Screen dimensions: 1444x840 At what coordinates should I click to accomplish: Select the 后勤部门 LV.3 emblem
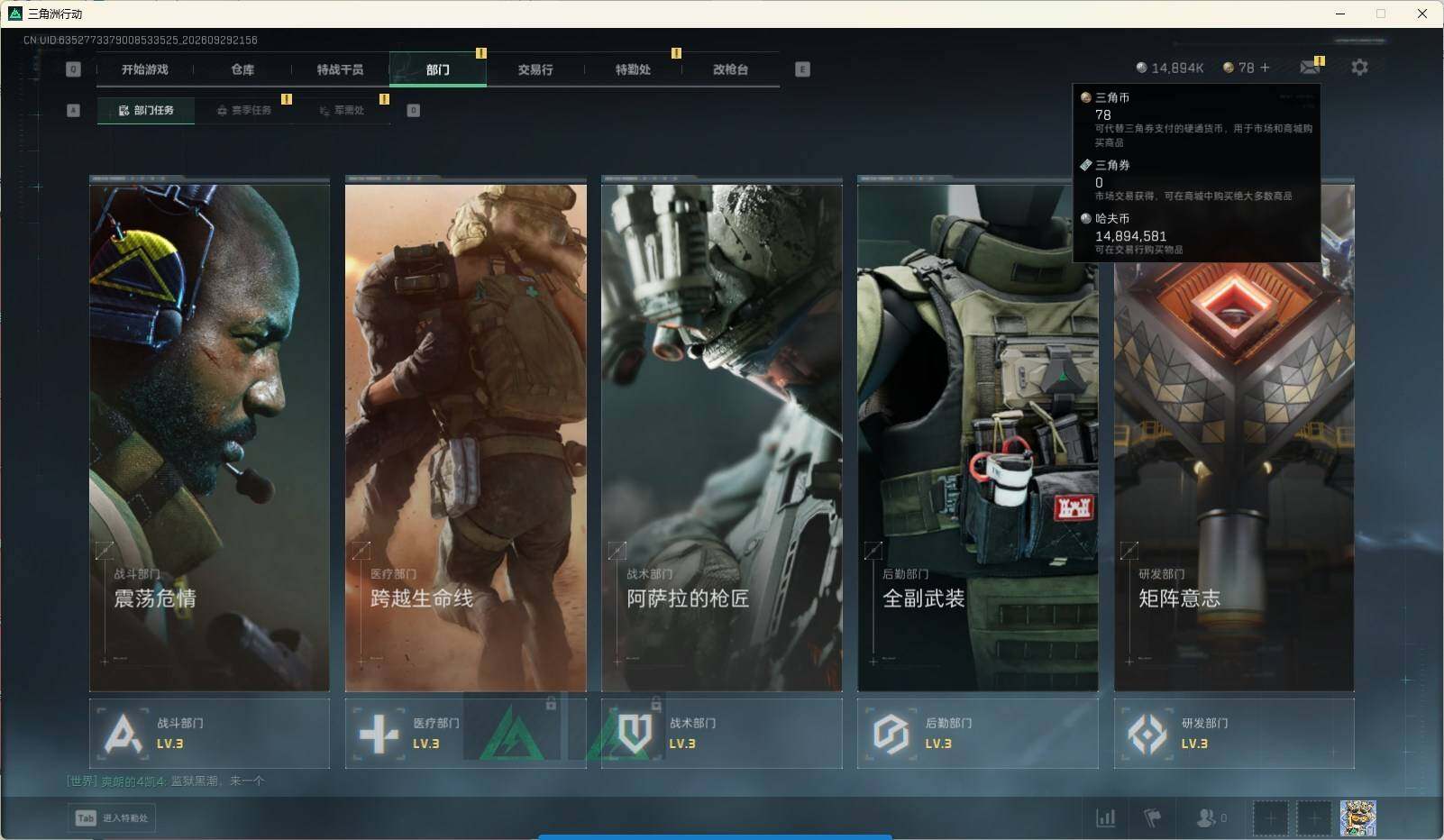tap(891, 734)
